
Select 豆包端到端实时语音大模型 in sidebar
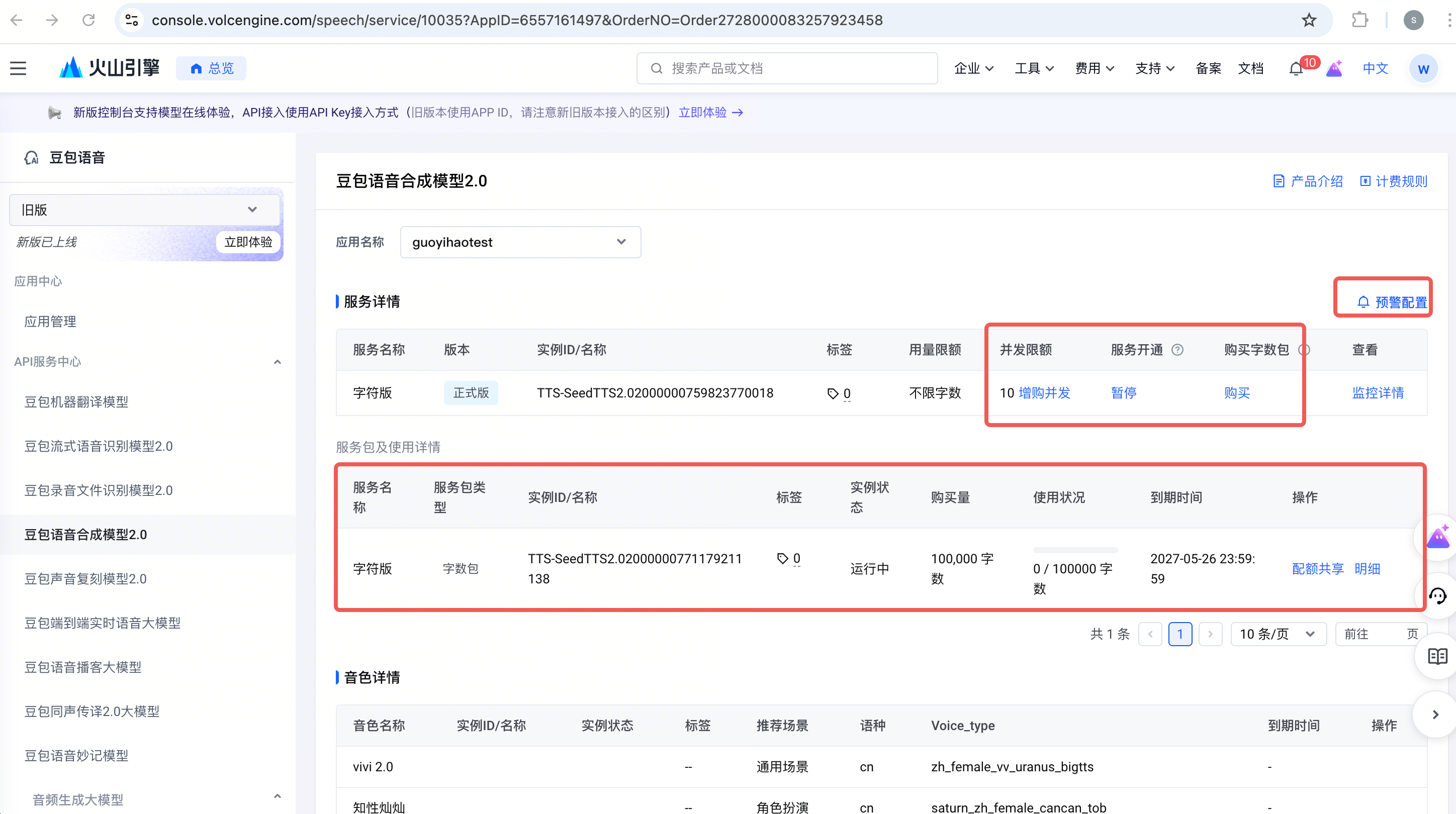(x=102, y=623)
